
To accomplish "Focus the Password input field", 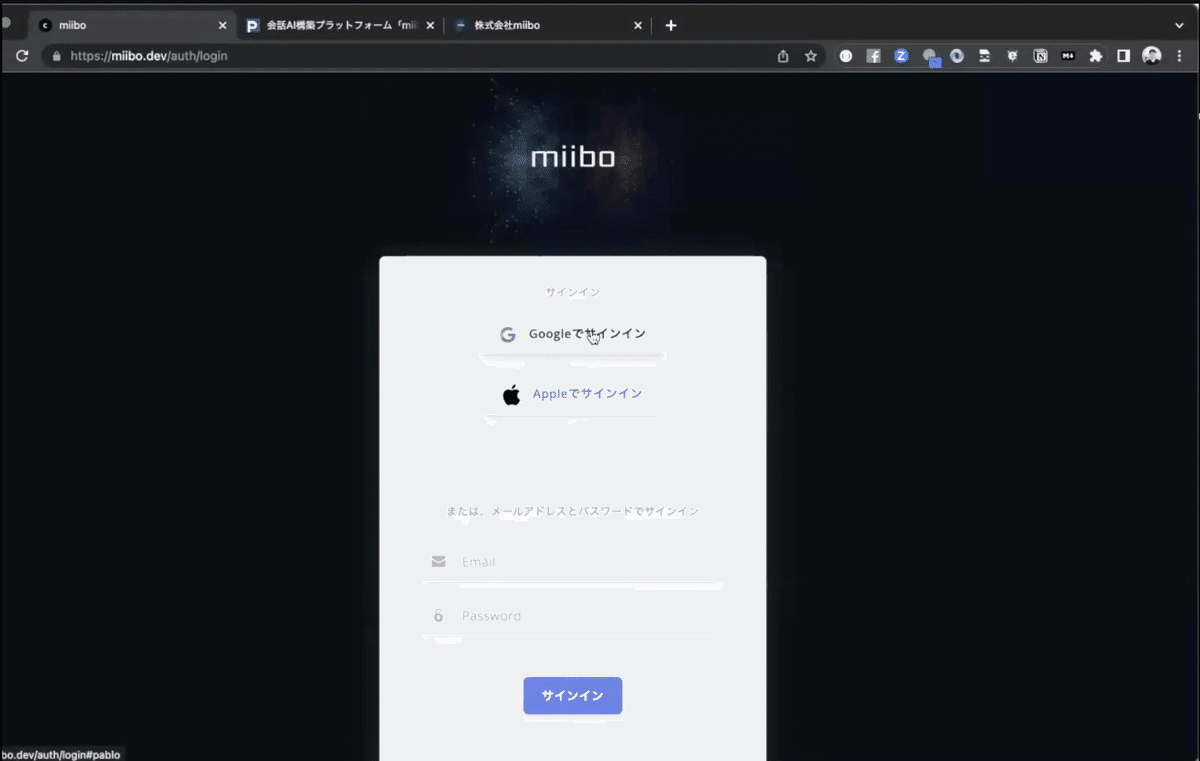I will pyautogui.click(x=573, y=616).
